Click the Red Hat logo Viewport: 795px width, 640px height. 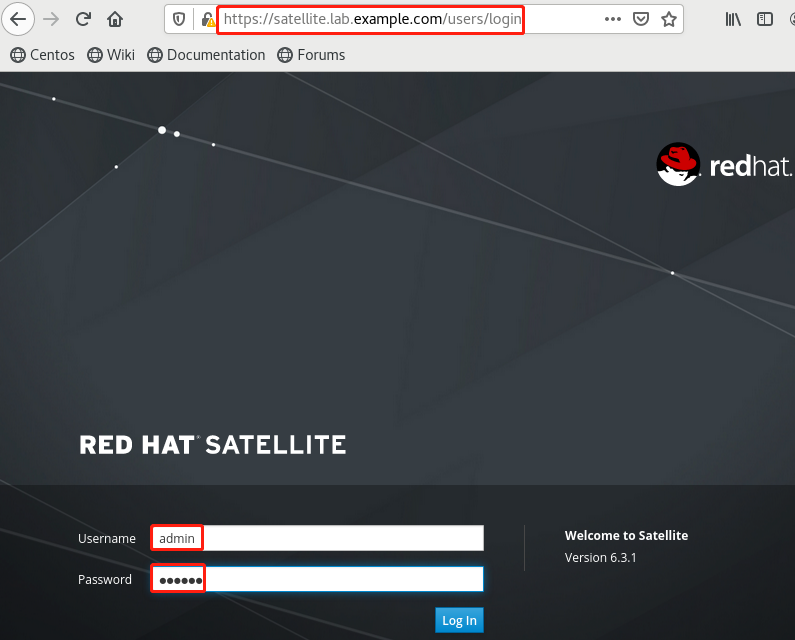[x=725, y=164]
